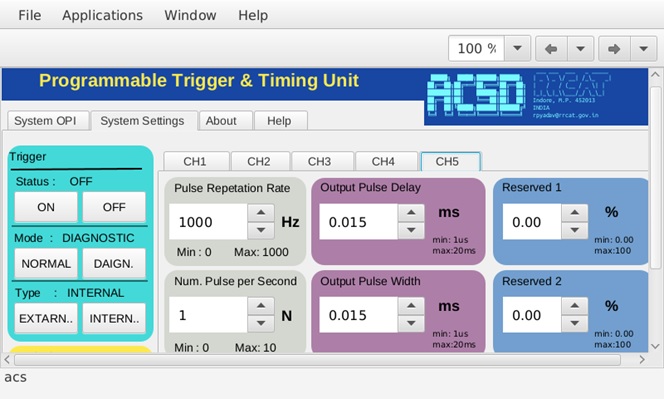
Task: Increase Reserved 1 with up arrow
Action: 575,213
